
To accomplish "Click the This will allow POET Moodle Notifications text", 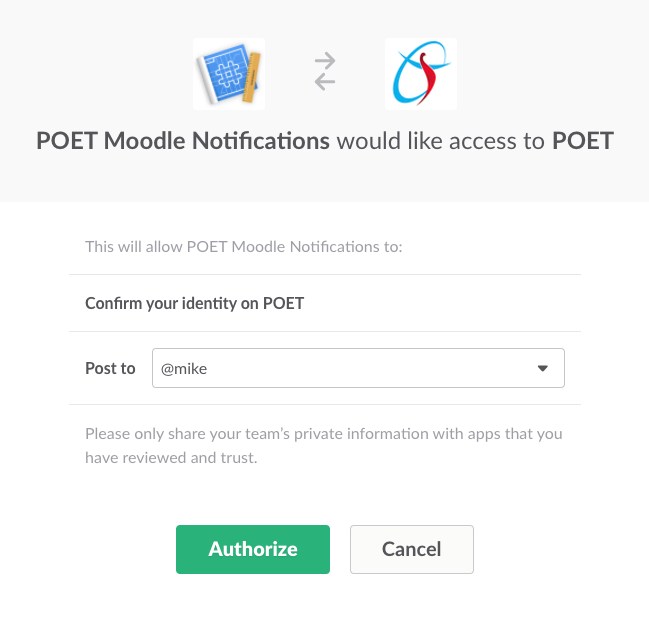I will (x=244, y=247).
